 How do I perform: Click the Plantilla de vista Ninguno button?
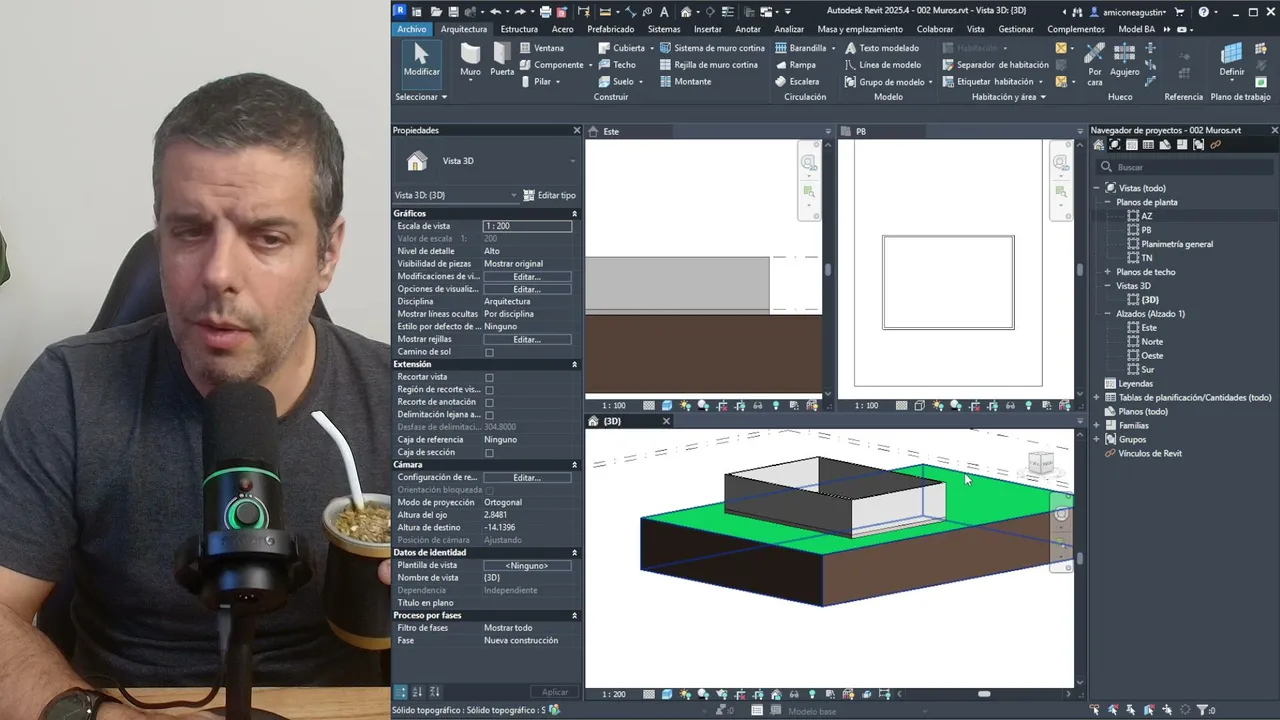(527, 566)
